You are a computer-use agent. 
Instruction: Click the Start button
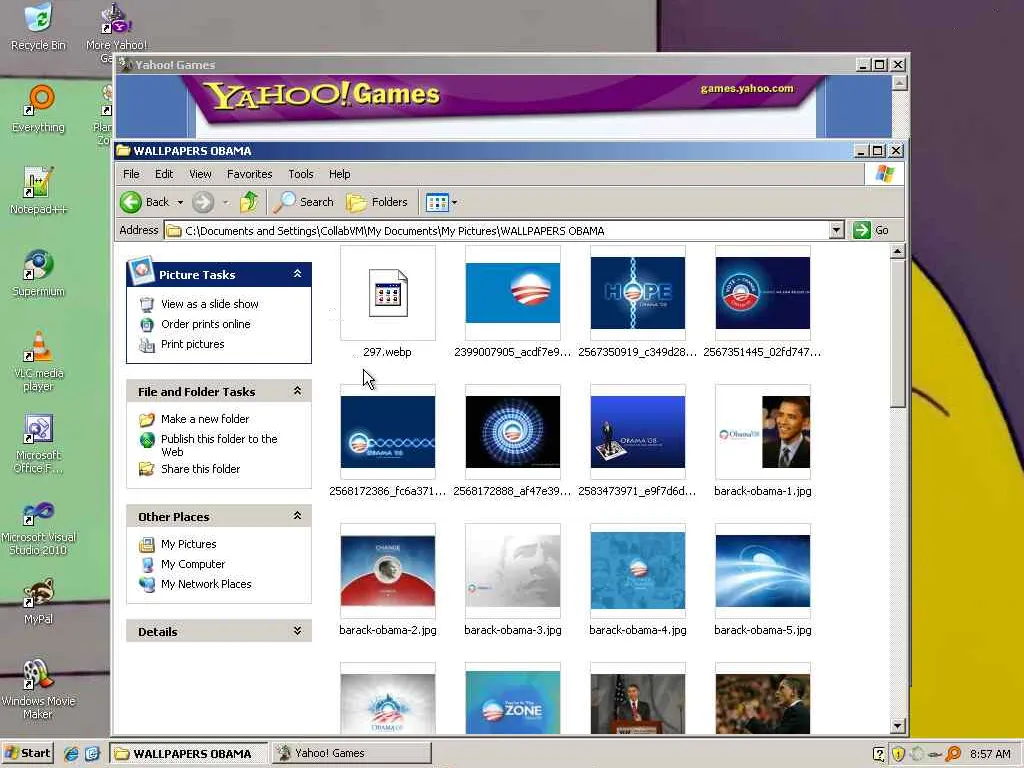27,753
